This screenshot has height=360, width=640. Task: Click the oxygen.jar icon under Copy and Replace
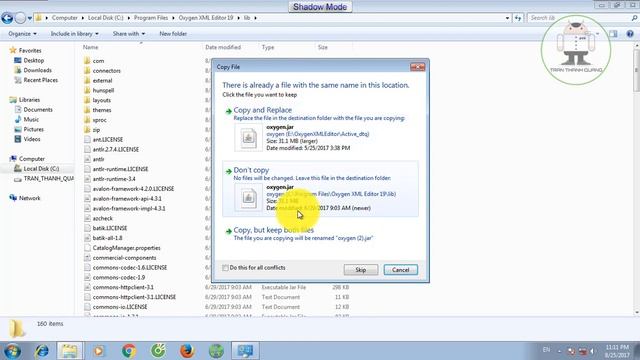pyautogui.click(x=248, y=138)
